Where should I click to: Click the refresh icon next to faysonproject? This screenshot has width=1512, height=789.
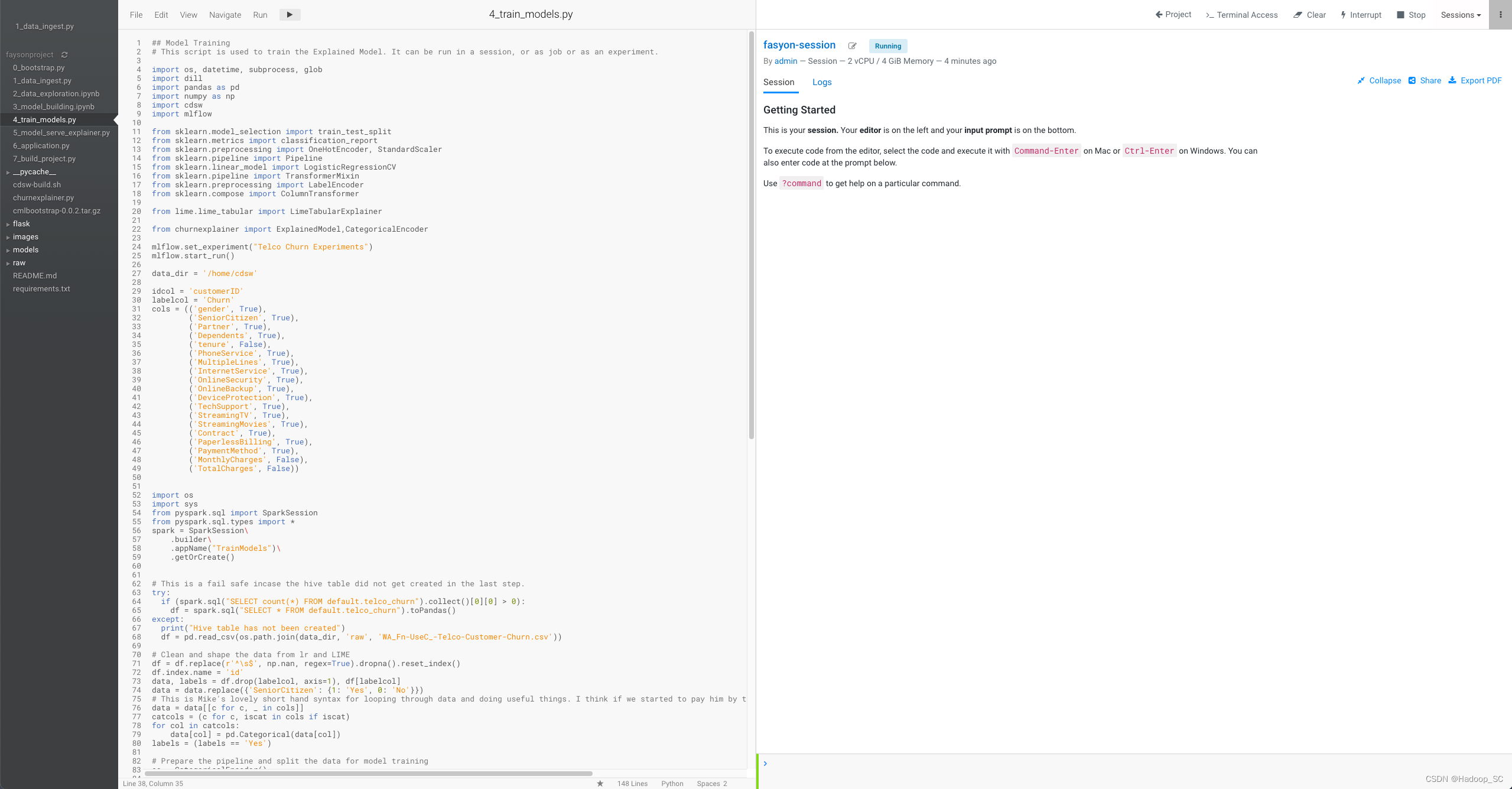[64, 55]
